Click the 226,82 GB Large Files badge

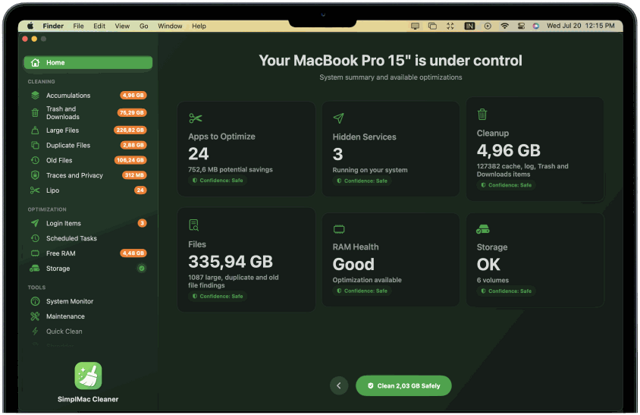130,130
